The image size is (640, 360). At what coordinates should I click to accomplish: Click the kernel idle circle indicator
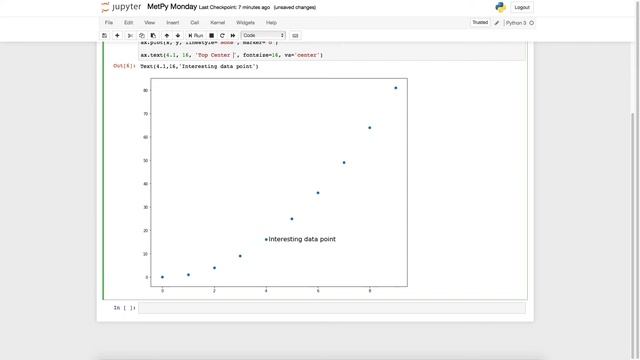[x=531, y=23]
